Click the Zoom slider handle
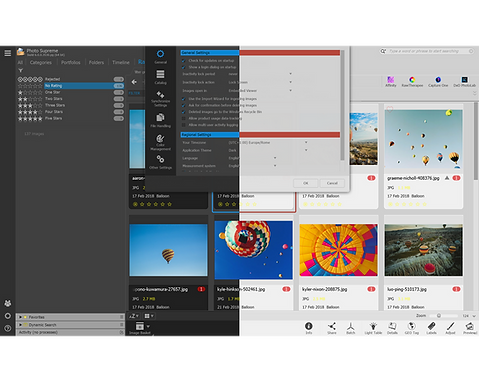Screen dimensions: 479x381 [x=439, y=315]
